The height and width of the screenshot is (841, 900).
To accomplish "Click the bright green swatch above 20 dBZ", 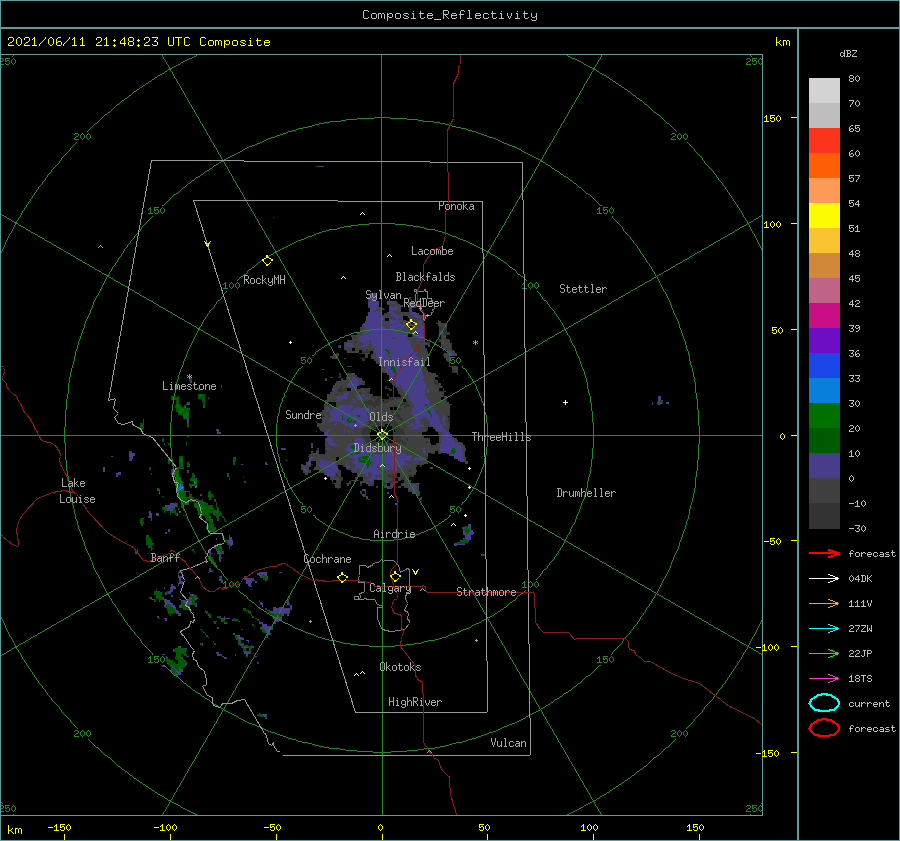I will pos(824,416).
